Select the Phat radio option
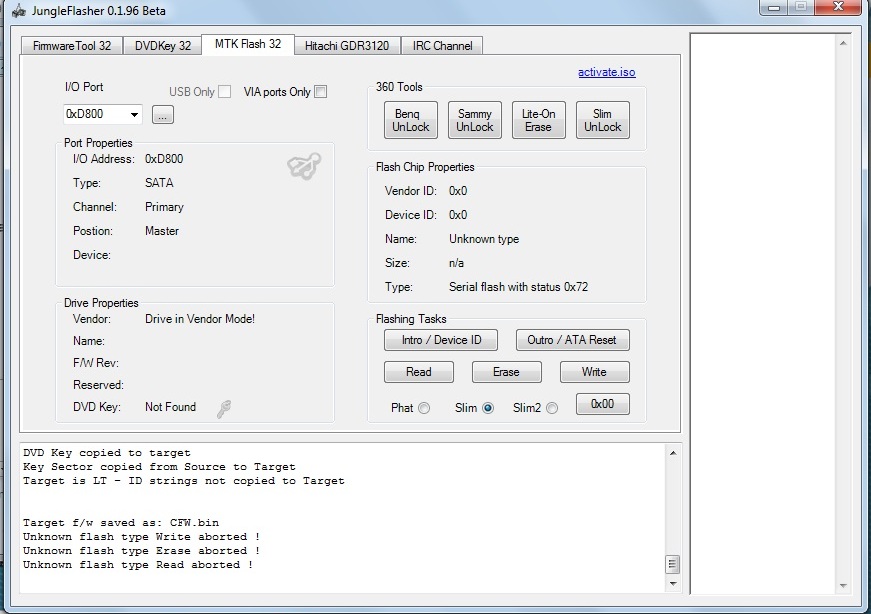This screenshot has height=614, width=871. tap(424, 408)
